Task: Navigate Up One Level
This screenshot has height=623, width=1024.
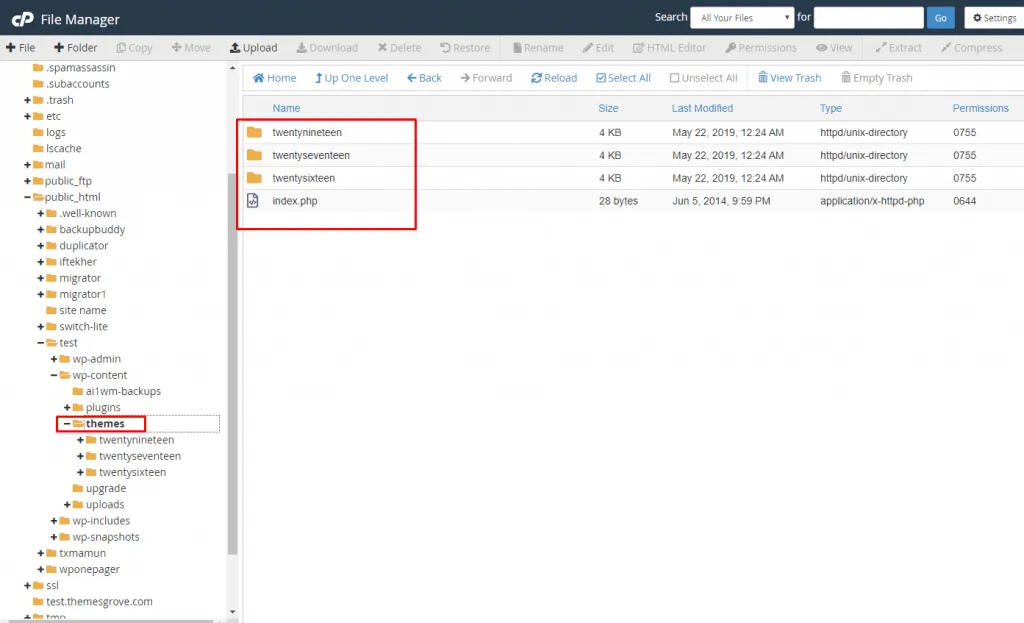Action: coord(351,78)
